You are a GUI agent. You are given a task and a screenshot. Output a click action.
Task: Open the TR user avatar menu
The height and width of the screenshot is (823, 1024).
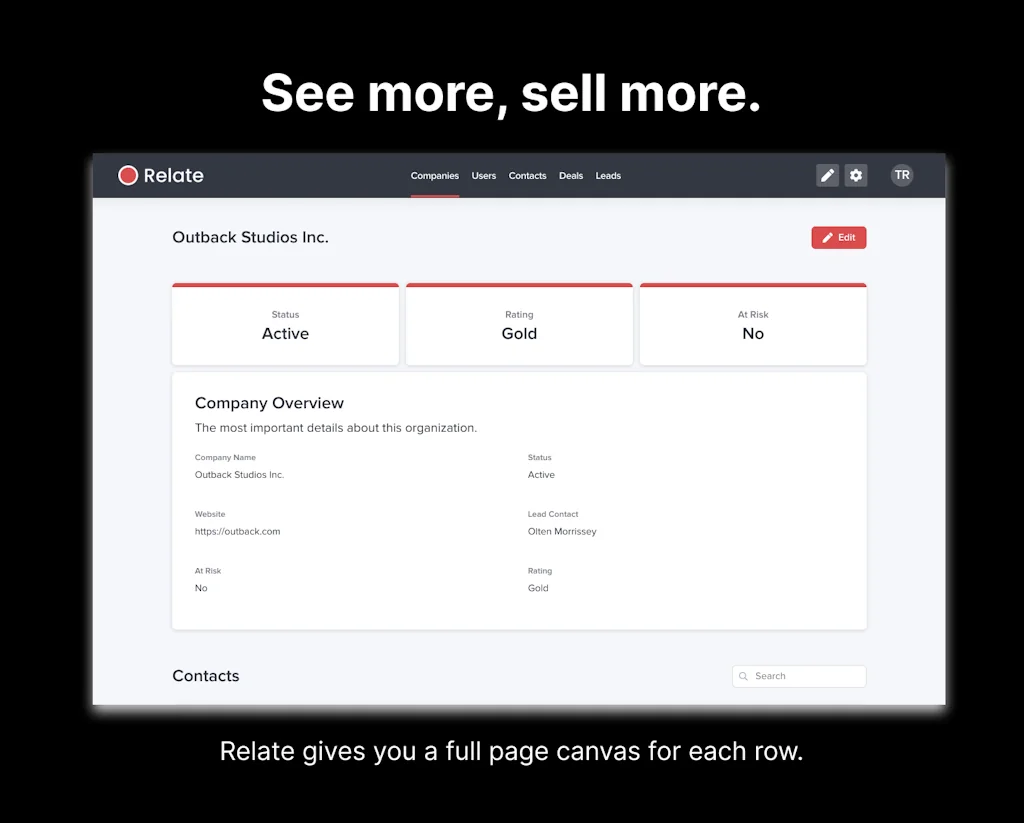tap(902, 176)
